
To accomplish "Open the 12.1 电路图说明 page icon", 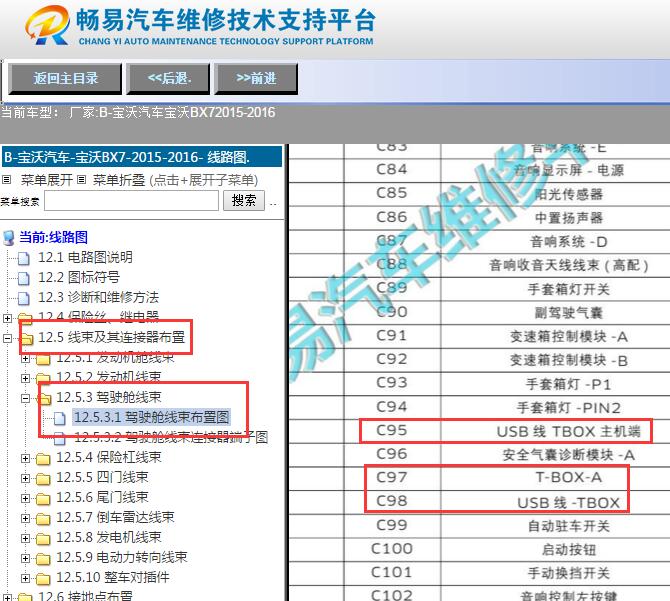I will pyautogui.click(x=24, y=258).
